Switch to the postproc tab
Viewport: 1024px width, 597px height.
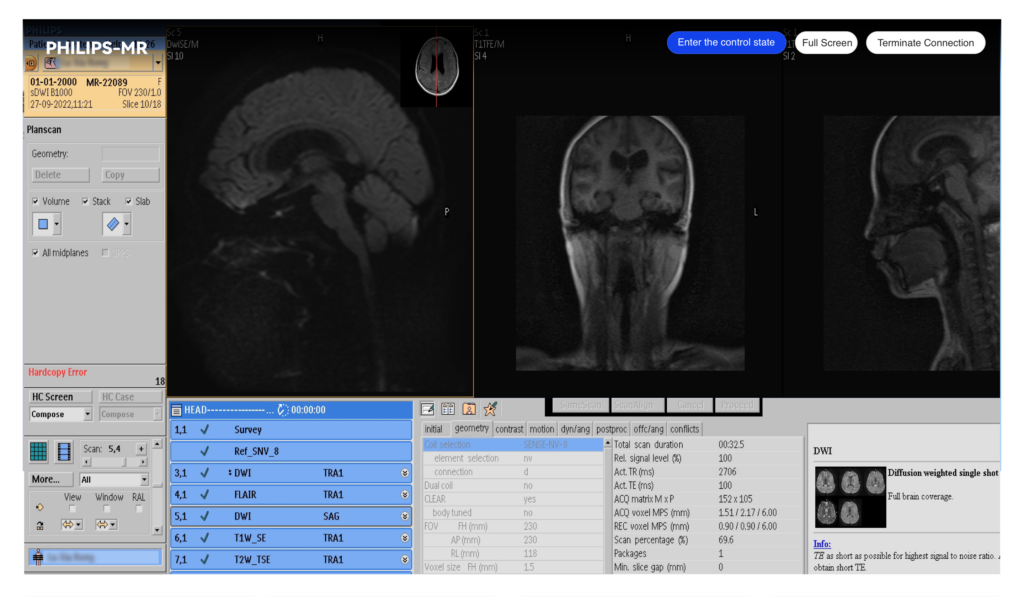[611, 429]
